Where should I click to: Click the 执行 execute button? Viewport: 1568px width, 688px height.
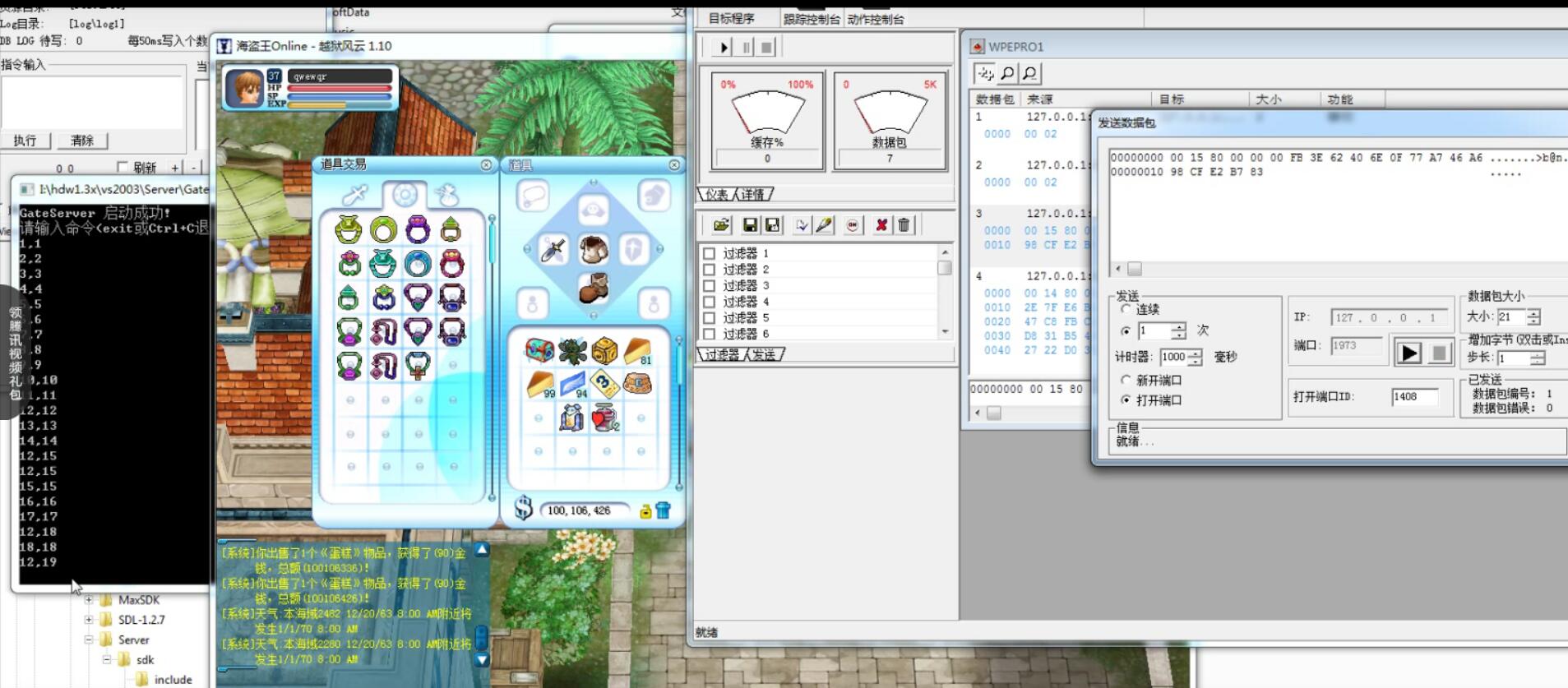pos(25,141)
